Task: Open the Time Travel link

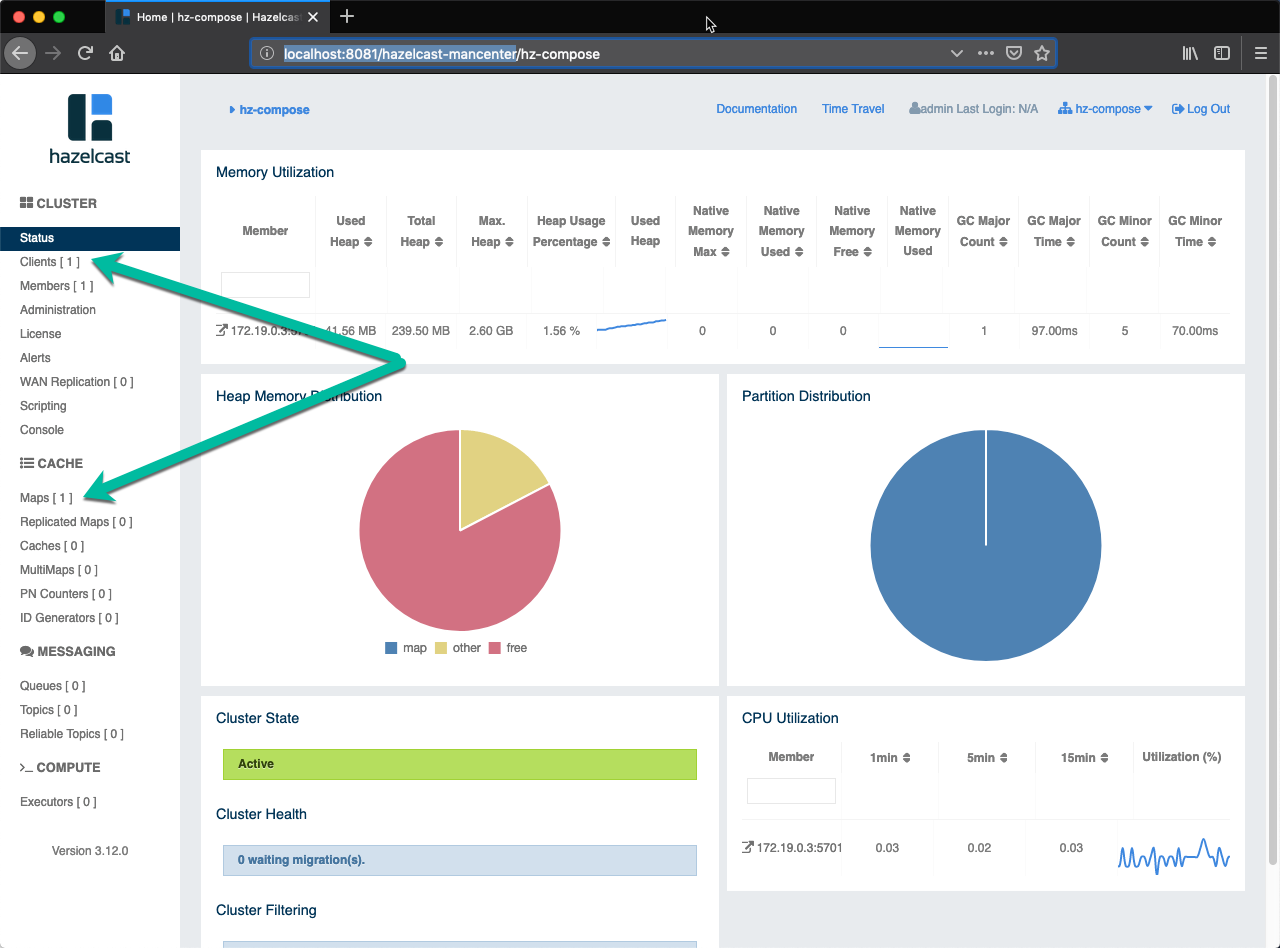Action: pyautogui.click(x=853, y=109)
